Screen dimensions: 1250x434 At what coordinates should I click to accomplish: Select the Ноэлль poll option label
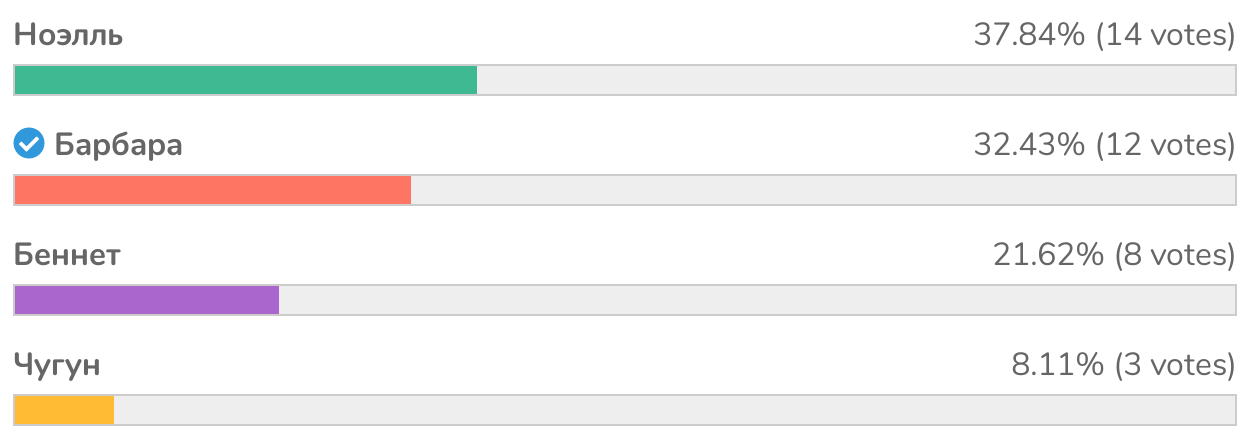coord(69,36)
